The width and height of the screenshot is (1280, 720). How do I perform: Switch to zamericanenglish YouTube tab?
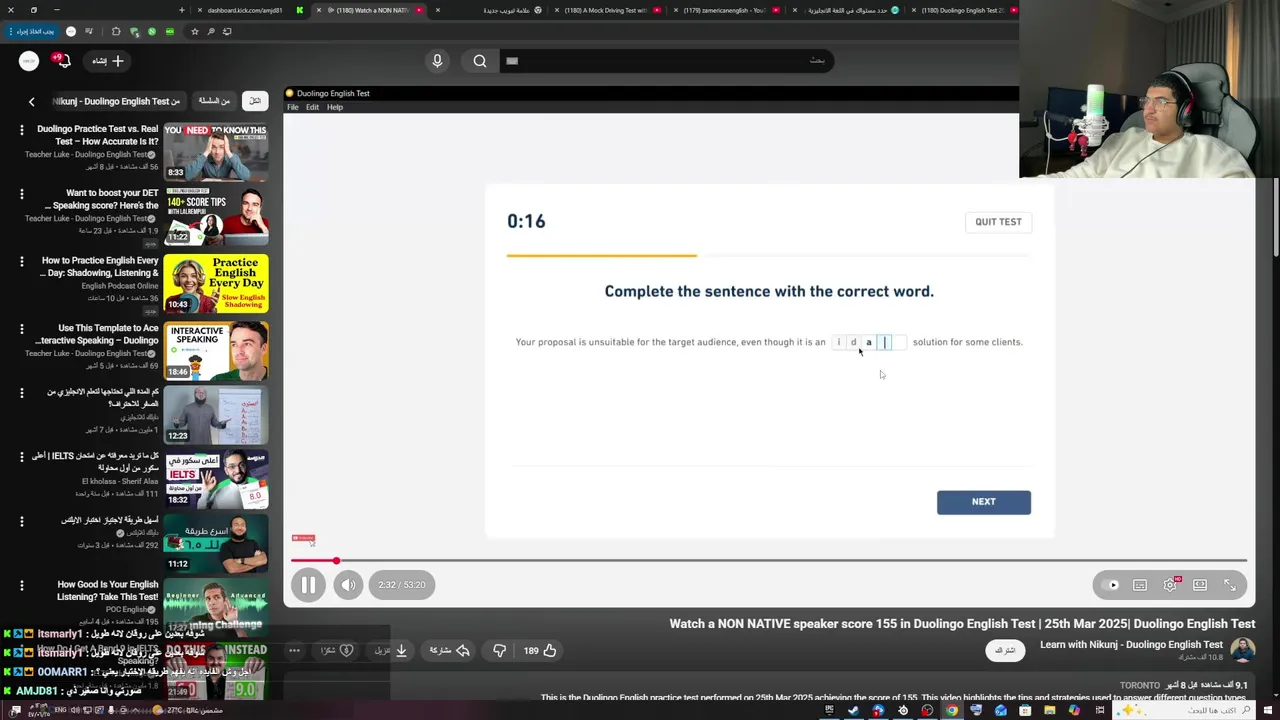pos(726,10)
